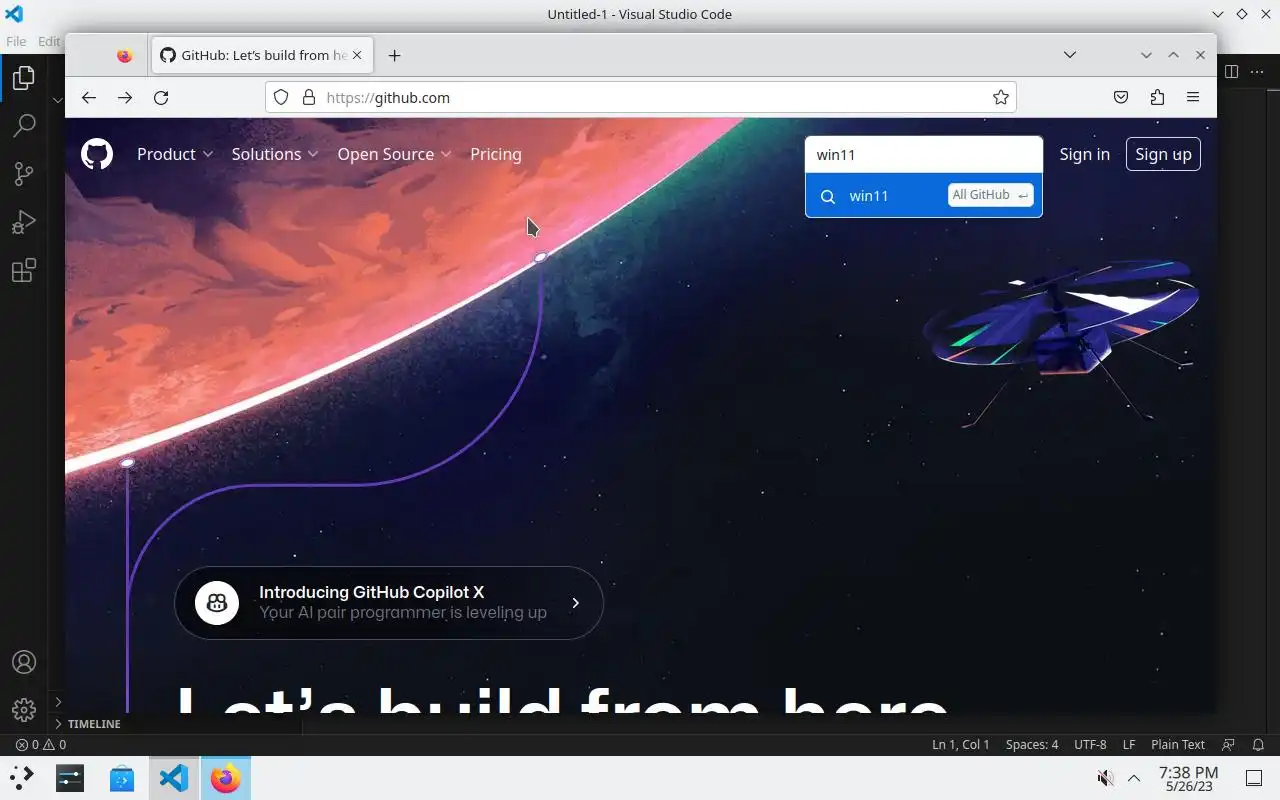Viewport: 1280px width, 800px height.
Task: Select the win11 All GitHub search suggestion
Action: coord(924,195)
